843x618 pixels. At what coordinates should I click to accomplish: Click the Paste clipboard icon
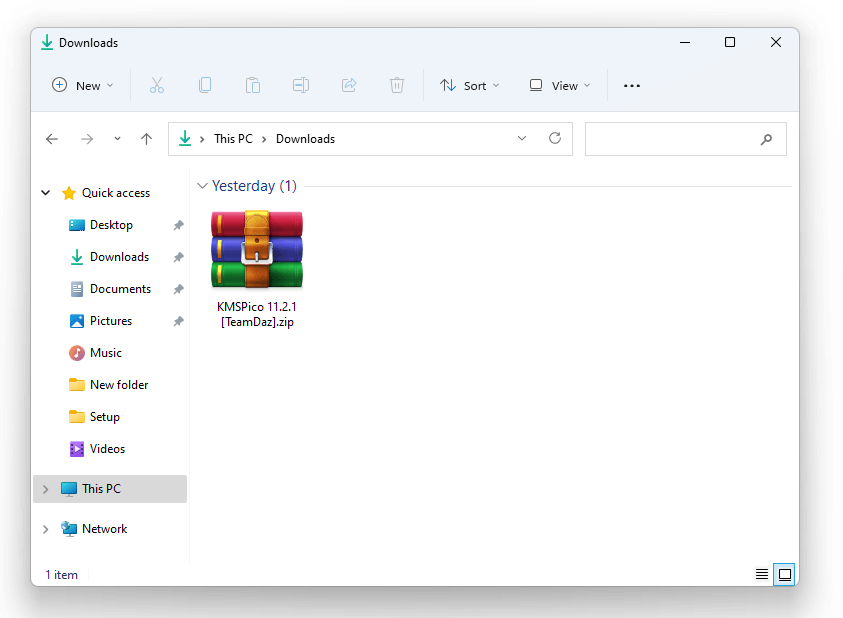253,86
